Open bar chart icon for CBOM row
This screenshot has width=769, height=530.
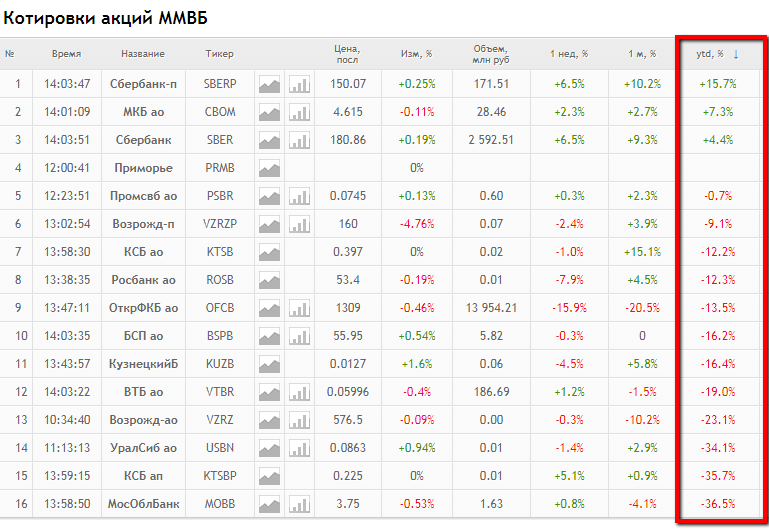coord(299,112)
